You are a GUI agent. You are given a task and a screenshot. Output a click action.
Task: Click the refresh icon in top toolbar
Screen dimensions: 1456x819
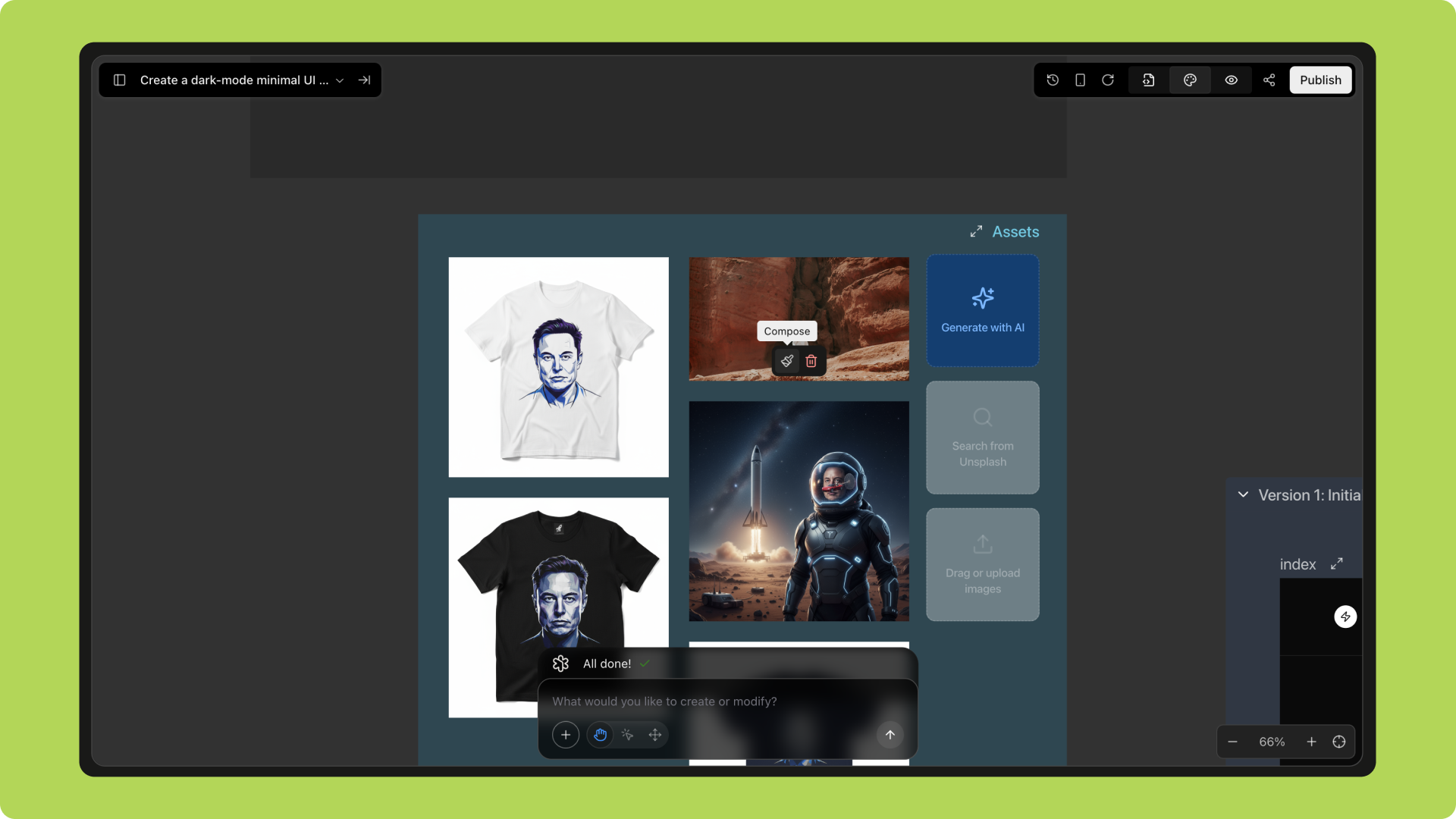point(1108,80)
